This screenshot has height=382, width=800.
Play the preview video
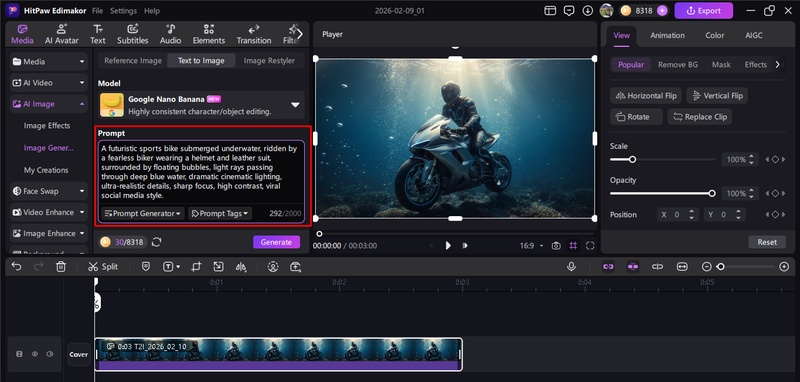pos(447,246)
